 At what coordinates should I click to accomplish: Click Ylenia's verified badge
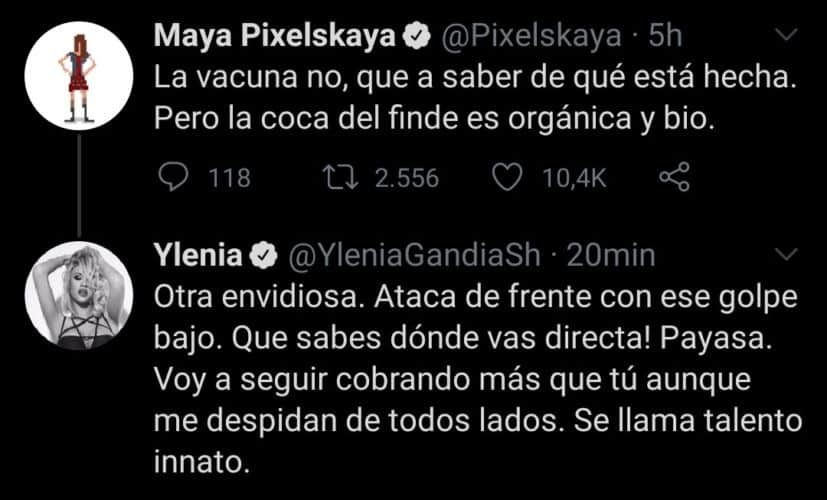[x=263, y=257]
